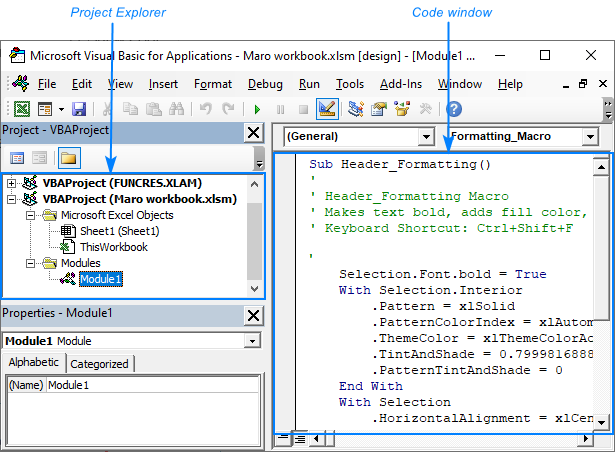Viewport: 615px width, 452px height.
Task: Expand VBAProject (FUNCRES.XLAM) node
Action: pos(11,183)
